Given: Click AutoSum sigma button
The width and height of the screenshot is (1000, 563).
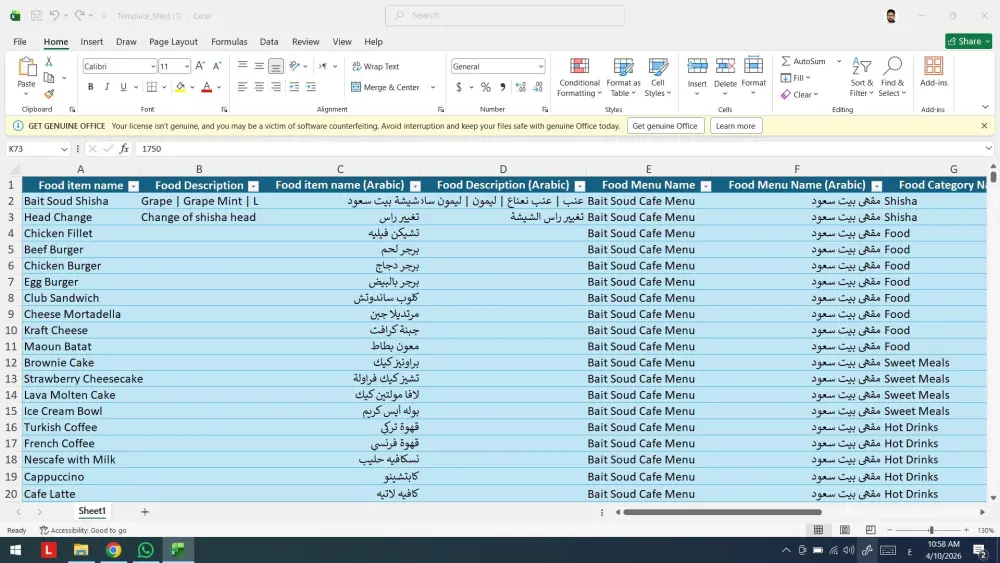Looking at the screenshot, I should pyautogui.click(x=803, y=61).
